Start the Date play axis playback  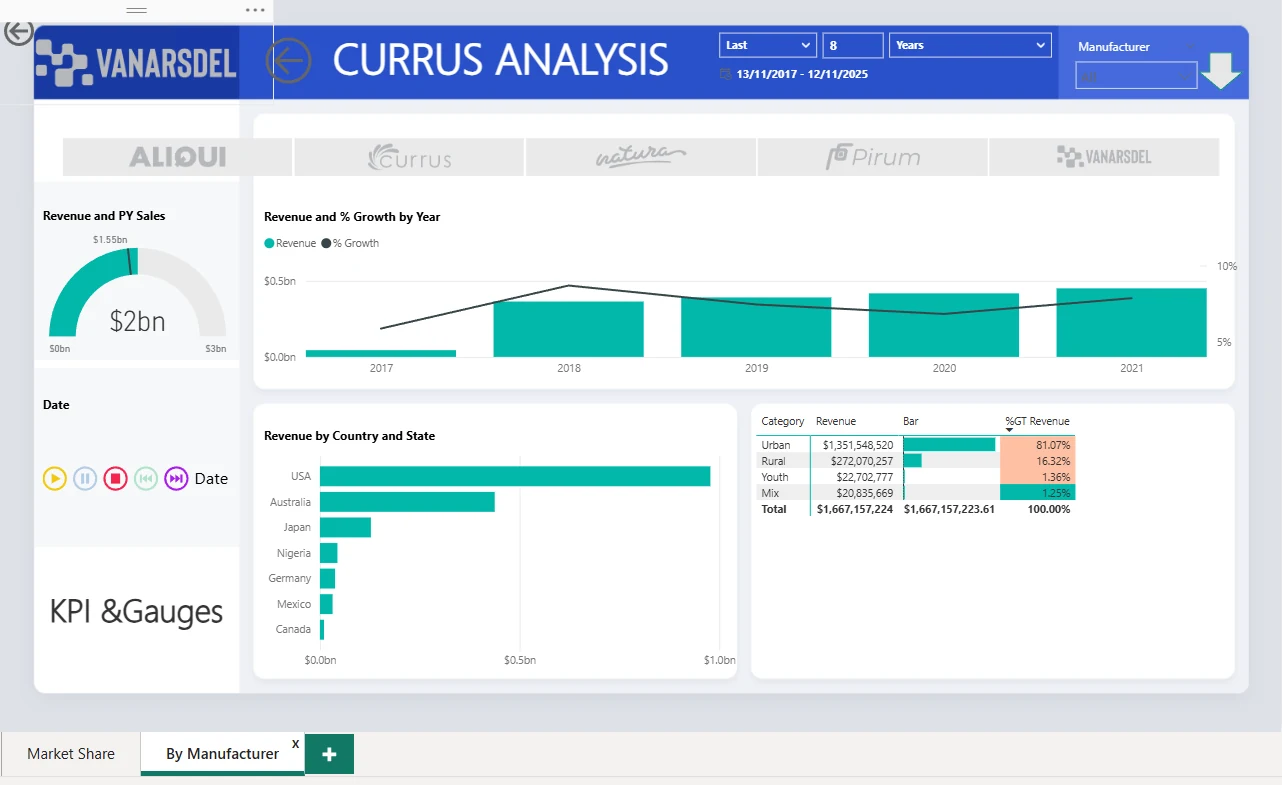pos(55,479)
